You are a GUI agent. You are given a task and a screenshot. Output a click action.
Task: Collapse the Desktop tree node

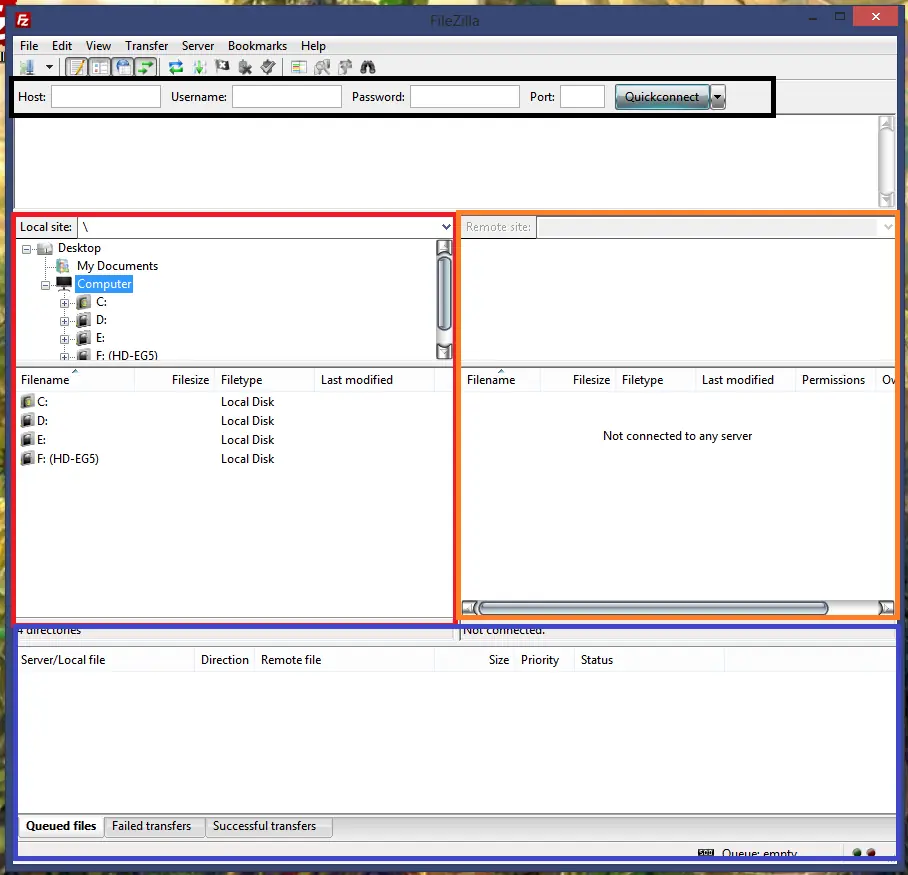tap(27, 249)
